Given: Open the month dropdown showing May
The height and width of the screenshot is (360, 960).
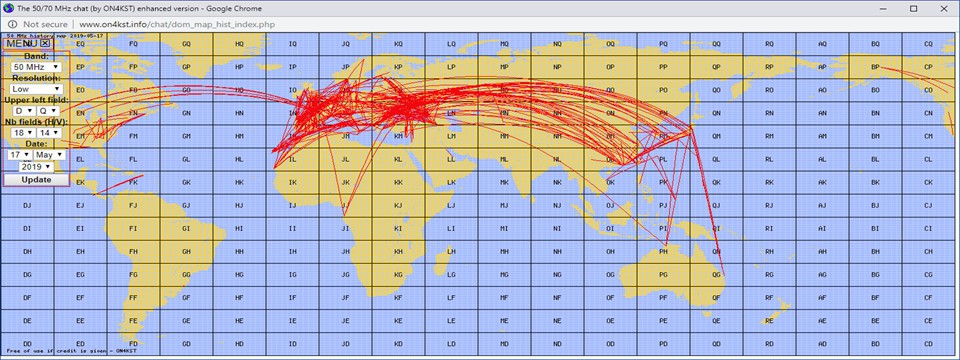Looking at the screenshot, I should pos(49,155).
